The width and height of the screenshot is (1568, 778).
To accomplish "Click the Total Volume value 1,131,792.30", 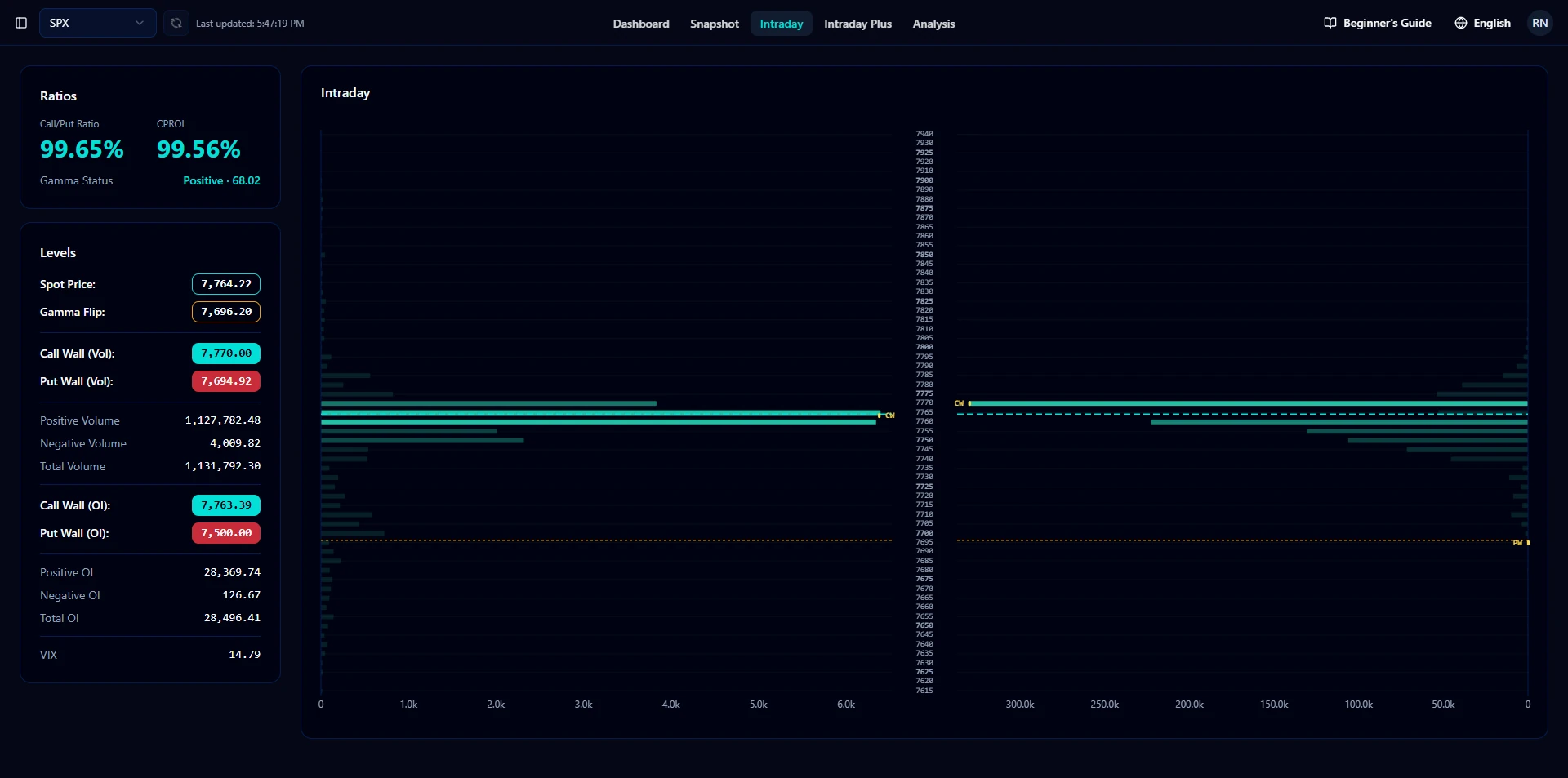I will click(x=223, y=466).
